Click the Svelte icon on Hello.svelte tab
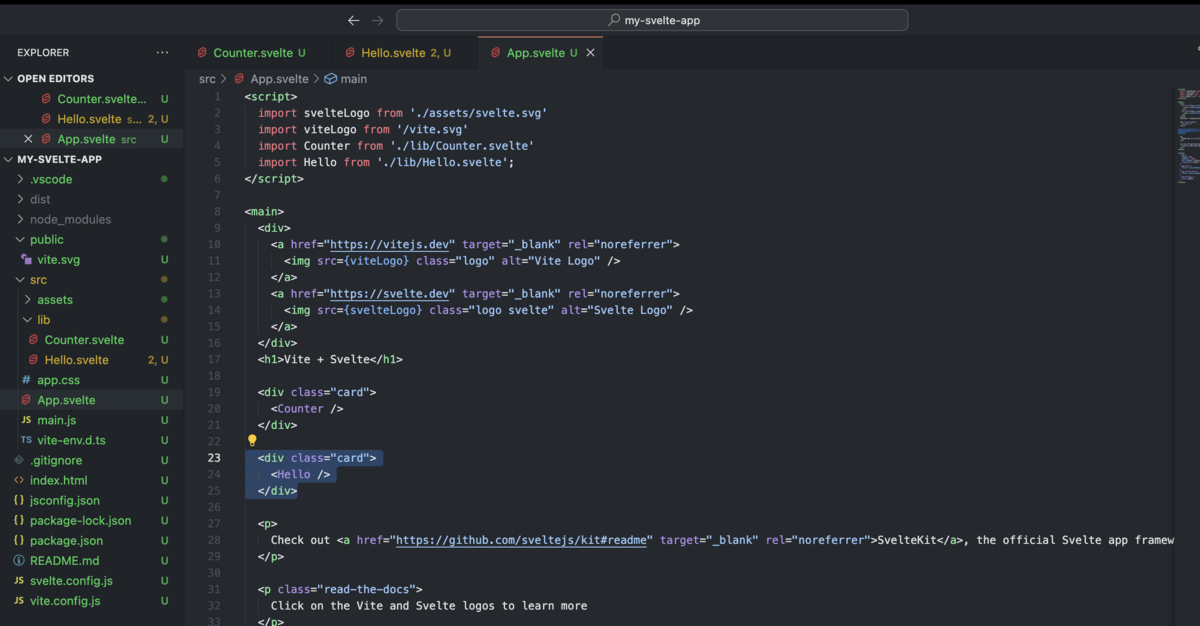1200x626 pixels. (350, 53)
